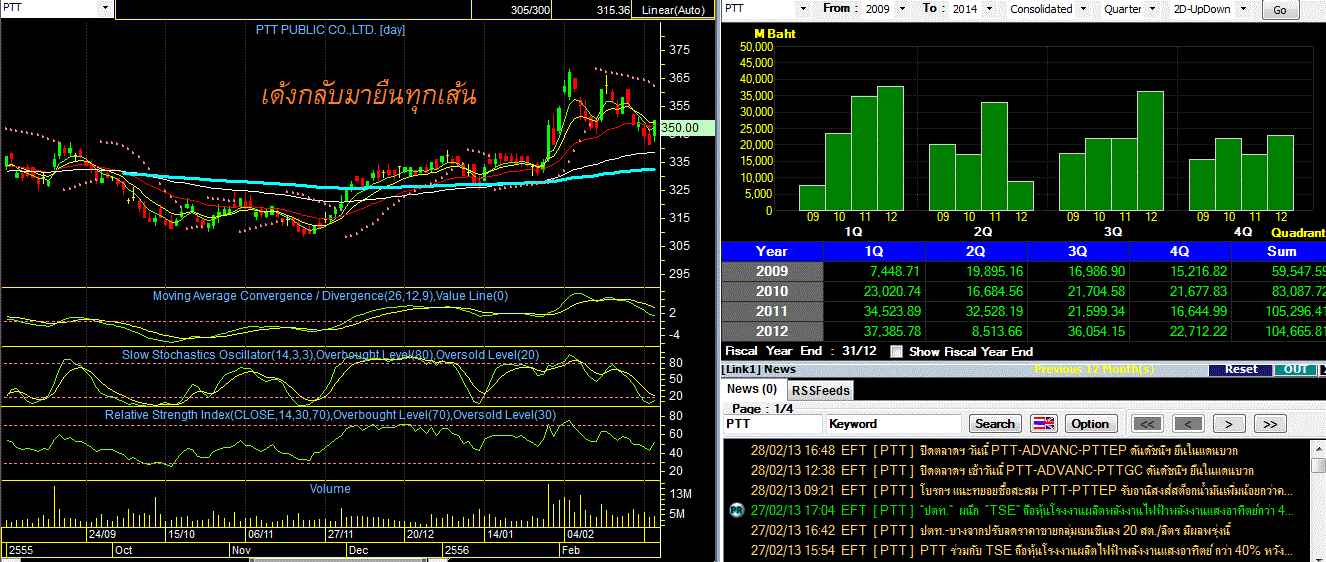
Task: Click the 305/300 value in top bar
Action: (x=529, y=9)
